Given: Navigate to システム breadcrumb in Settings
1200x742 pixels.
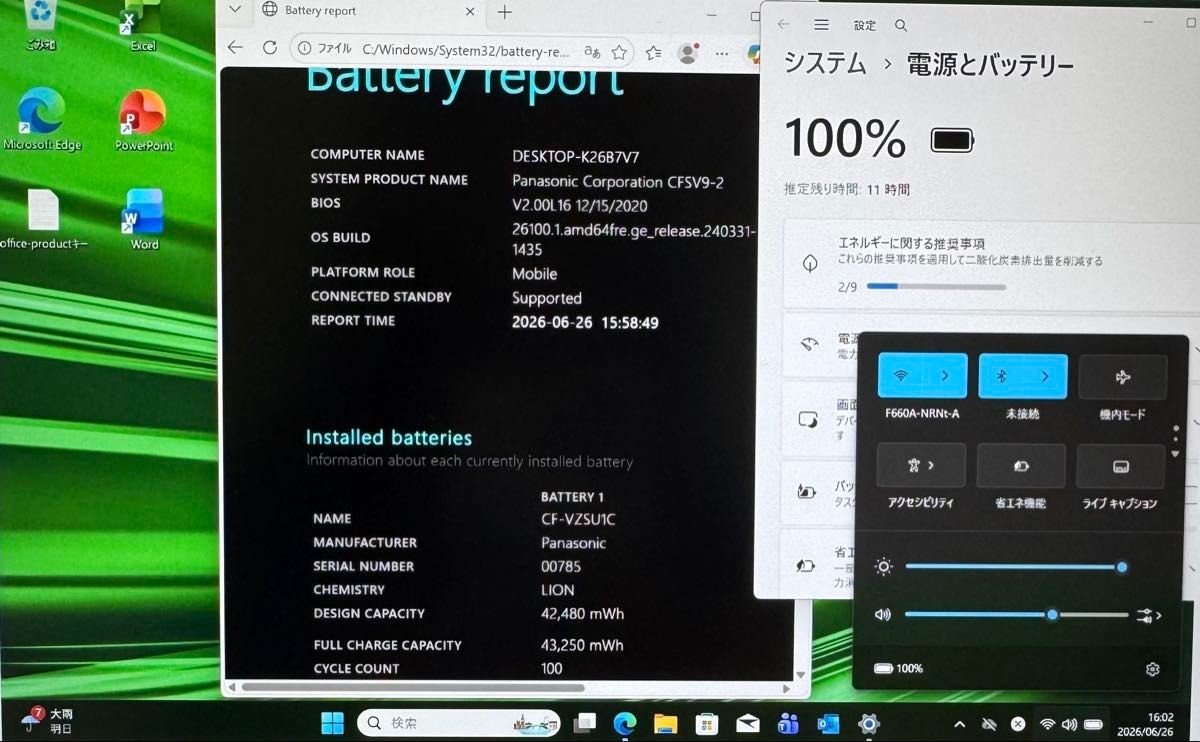Looking at the screenshot, I should point(825,64).
